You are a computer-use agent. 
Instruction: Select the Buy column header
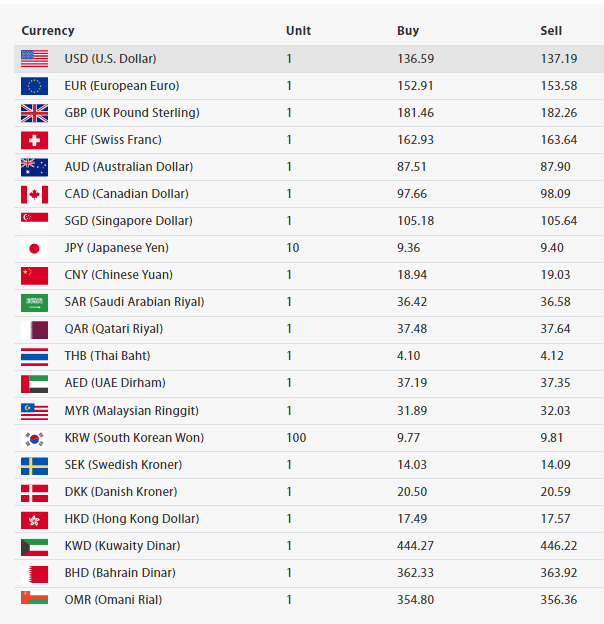pyautogui.click(x=408, y=31)
